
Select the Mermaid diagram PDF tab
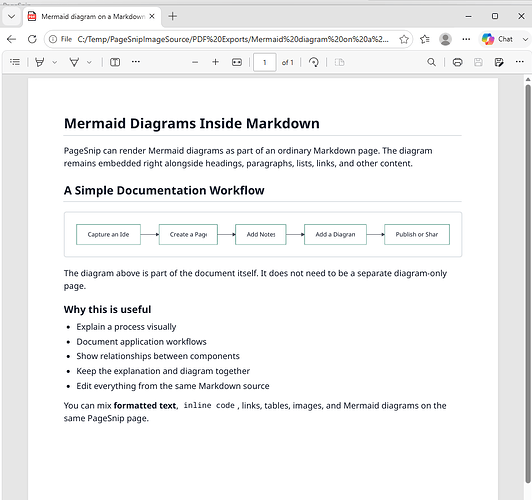pyautogui.click(x=92, y=16)
